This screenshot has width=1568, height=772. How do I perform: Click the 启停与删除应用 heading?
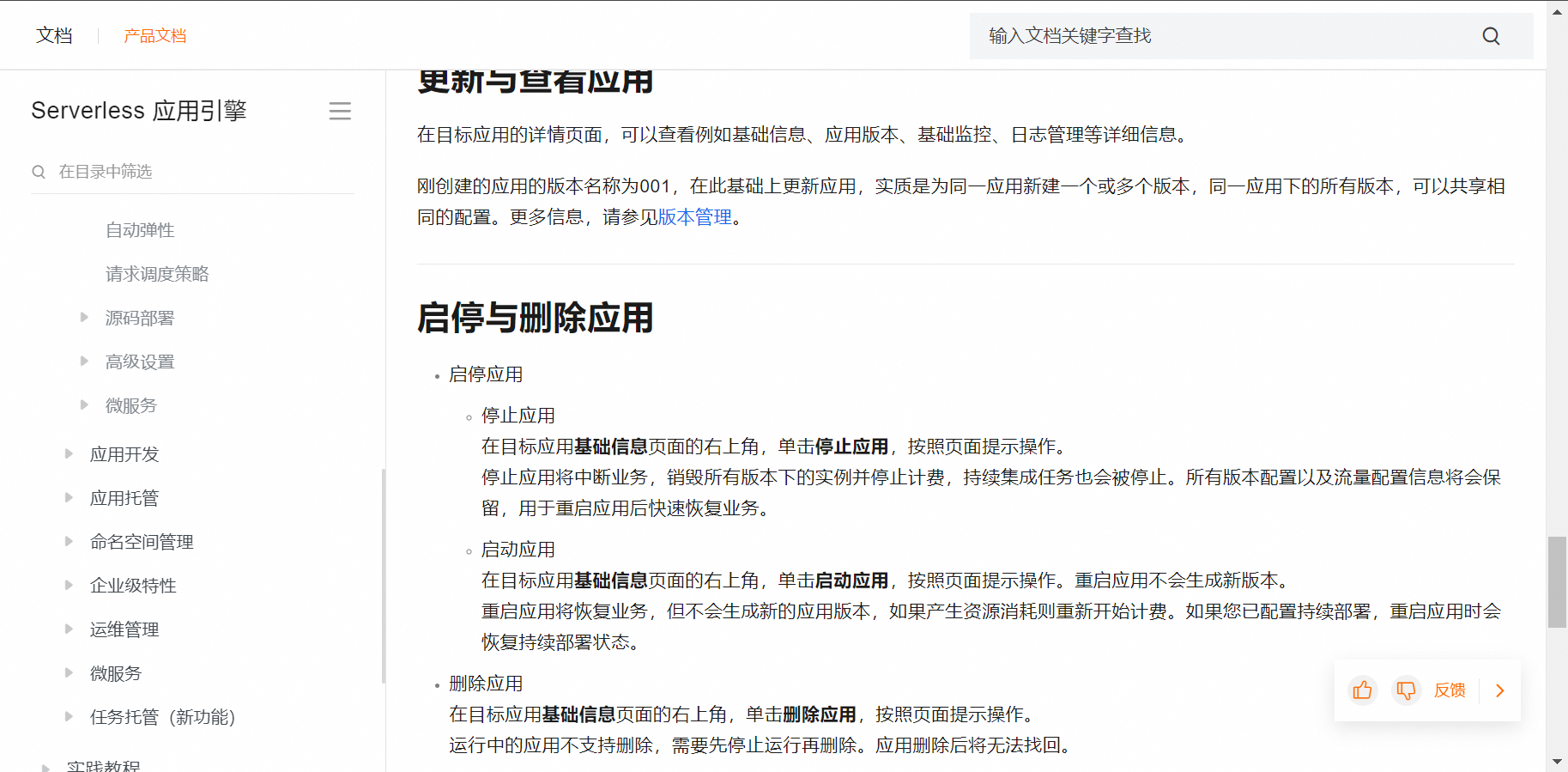(x=535, y=318)
